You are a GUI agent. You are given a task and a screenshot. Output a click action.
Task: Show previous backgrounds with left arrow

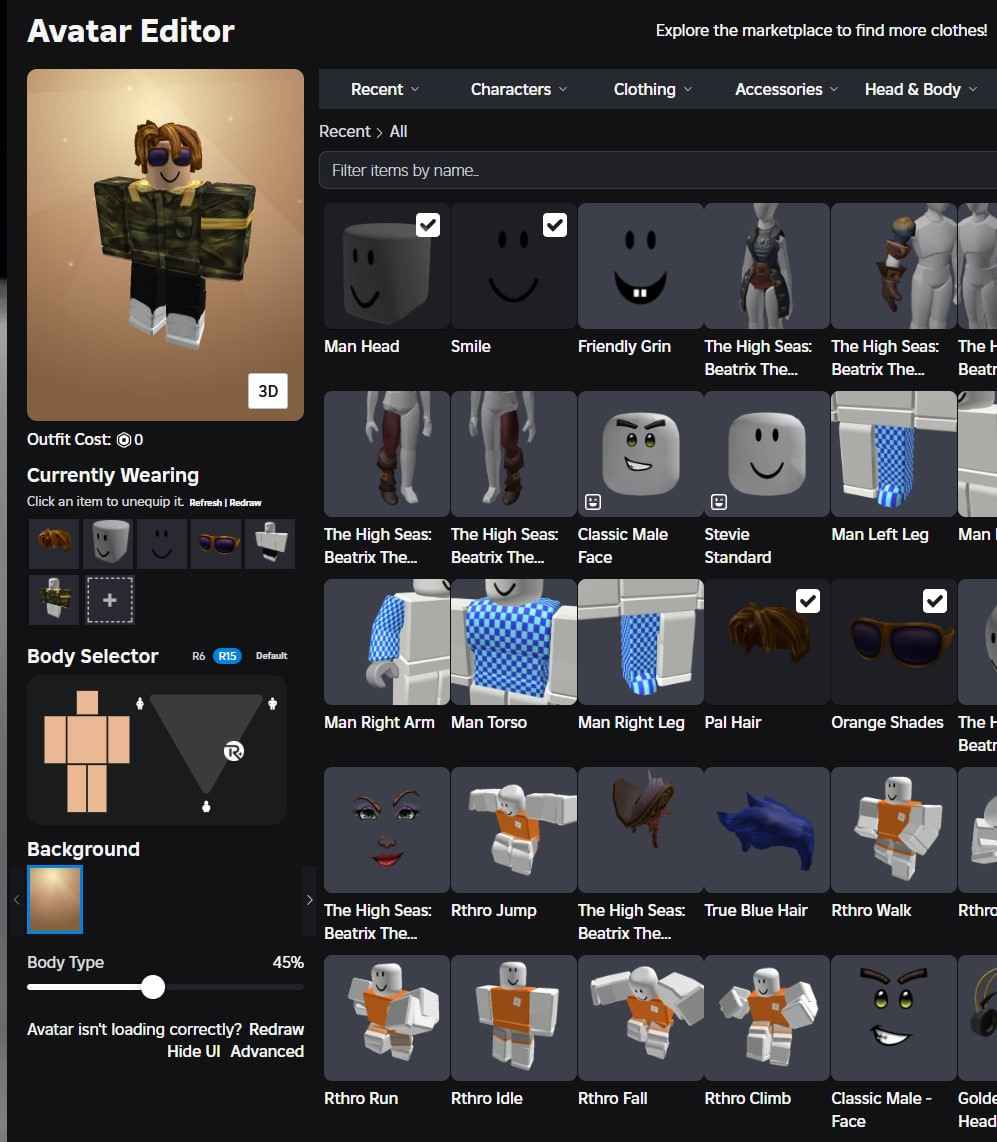pyautogui.click(x=16, y=900)
